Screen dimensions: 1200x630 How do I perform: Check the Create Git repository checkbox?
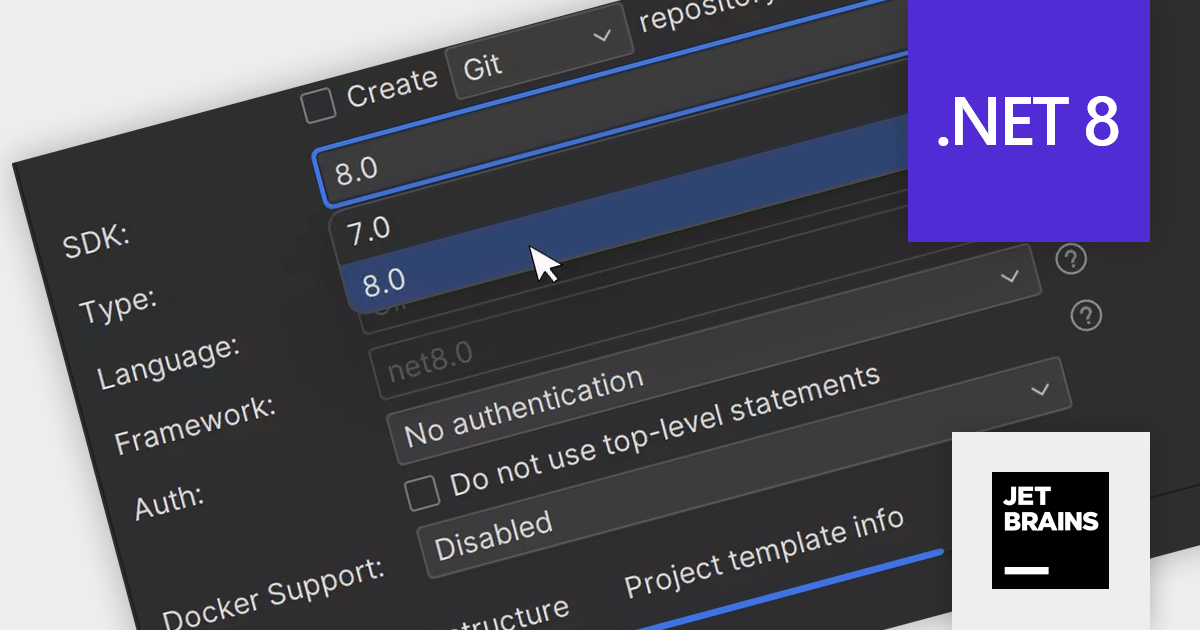[x=319, y=104]
